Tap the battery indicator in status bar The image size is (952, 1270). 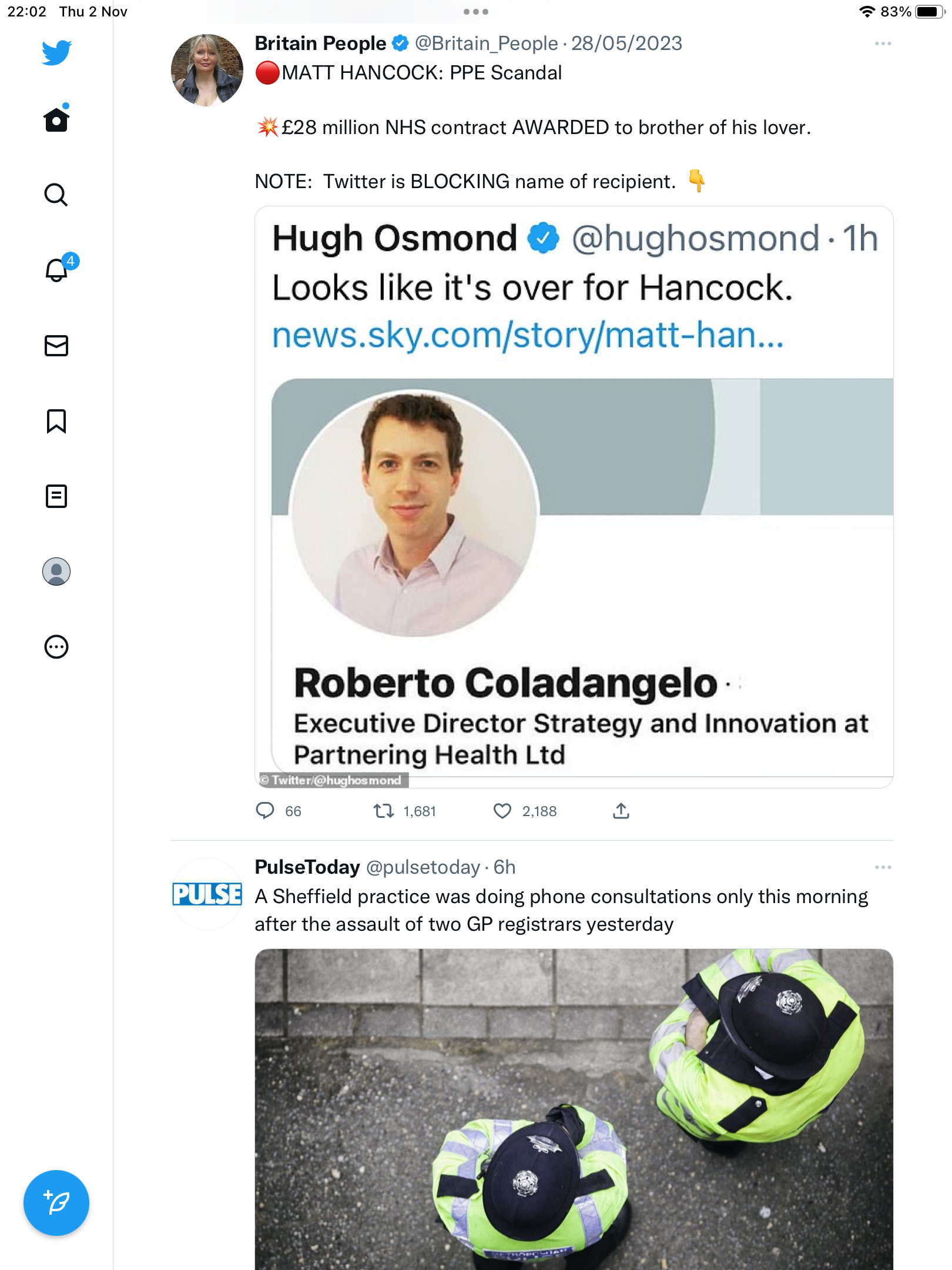tap(929, 12)
